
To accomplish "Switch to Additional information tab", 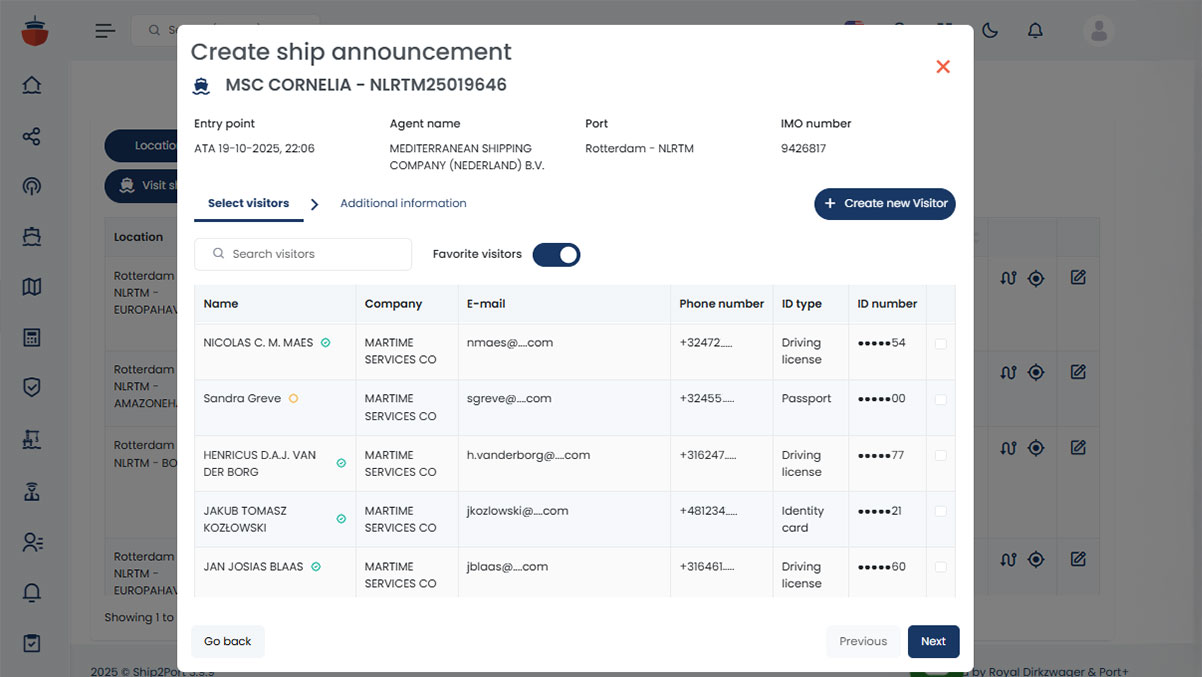I will click(x=403, y=203).
